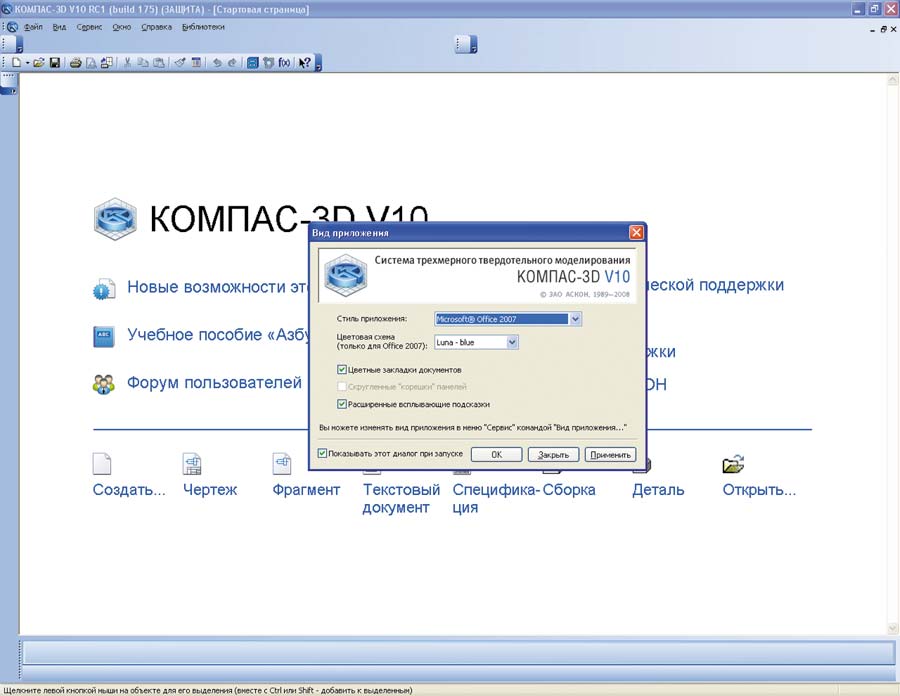This screenshot has width=900, height=696.
Task: Click the Cut scissors toolbar icon
Action: click(x=127, y=63)
